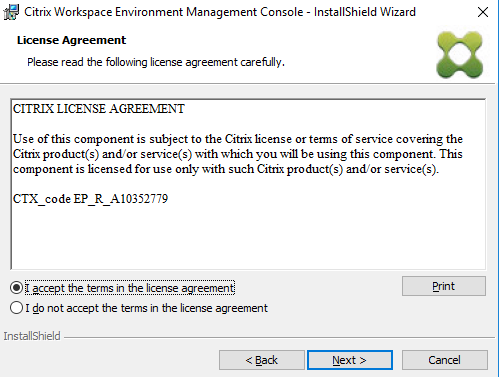This screenshot has width=499, height=377.
Task: Close the InstallShield Wizard window
Action: pyautogui.click(x=483, y=12)
